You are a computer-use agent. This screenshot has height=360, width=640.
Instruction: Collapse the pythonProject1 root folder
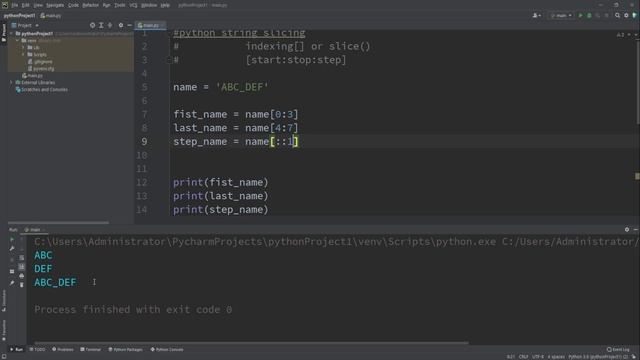pos(11,34)
